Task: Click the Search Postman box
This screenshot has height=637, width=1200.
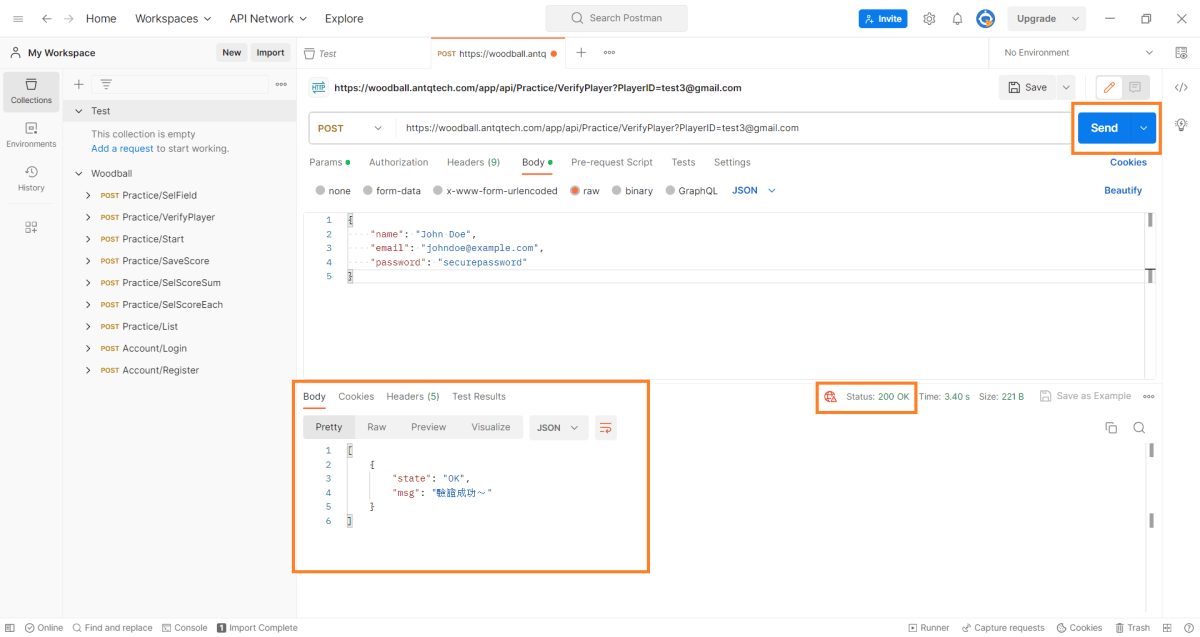Action: tap(616, 18)
